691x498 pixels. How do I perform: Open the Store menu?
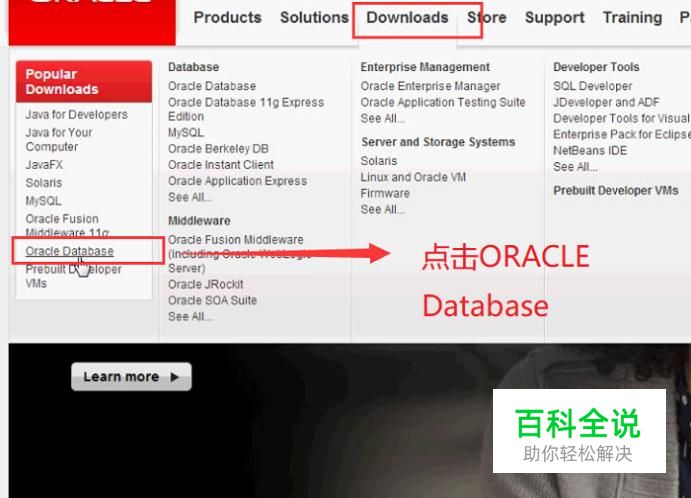click(487, 18)
